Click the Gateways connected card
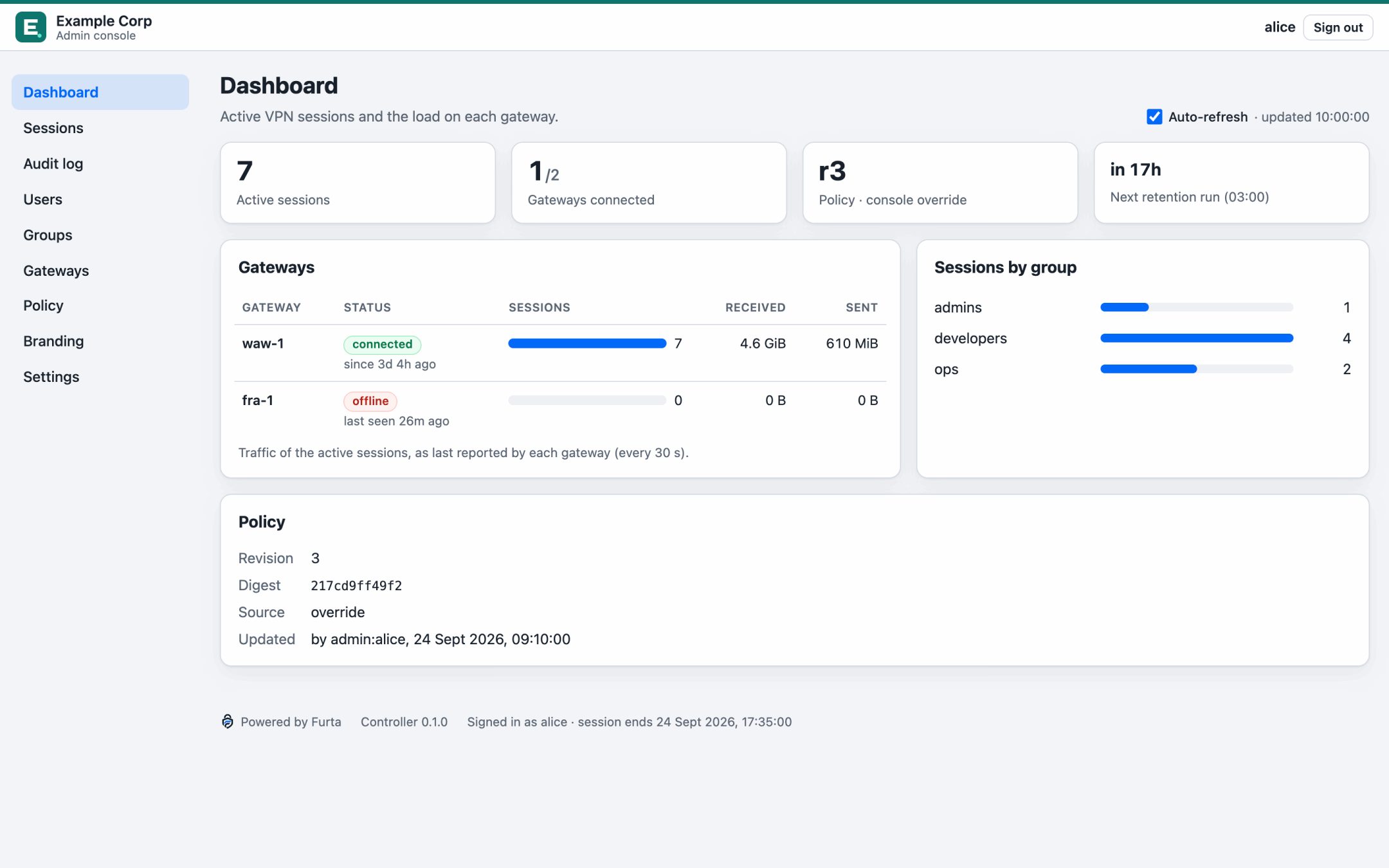1389x868 pixels. tap(649, 183)
